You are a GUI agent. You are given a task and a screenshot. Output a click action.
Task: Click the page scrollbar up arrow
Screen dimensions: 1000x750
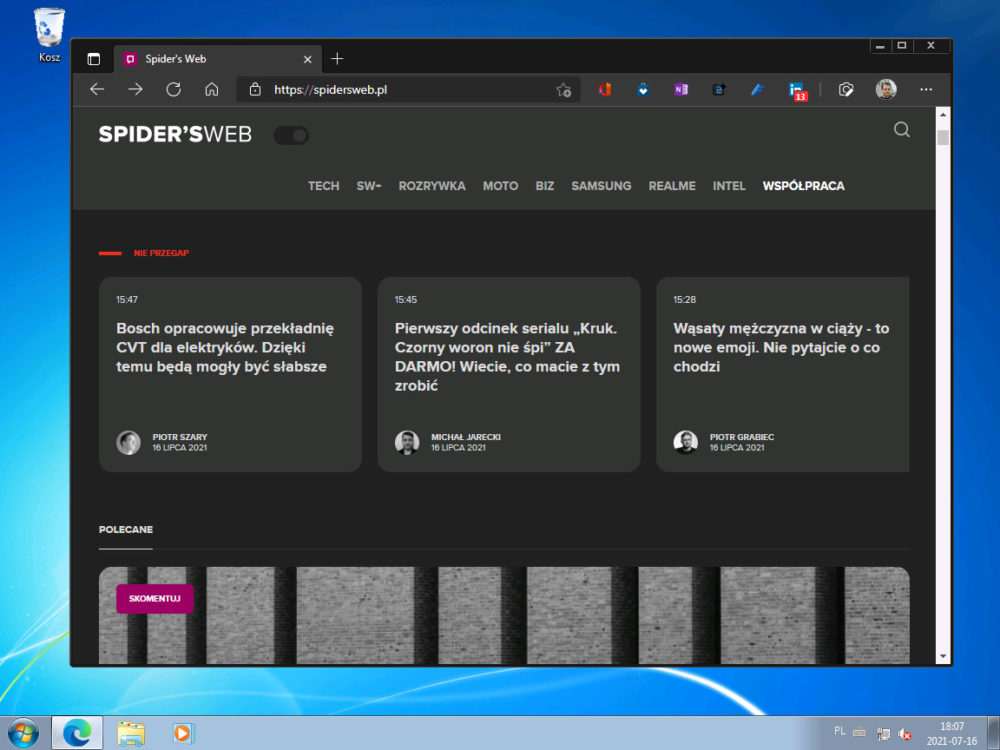(943, 115)
